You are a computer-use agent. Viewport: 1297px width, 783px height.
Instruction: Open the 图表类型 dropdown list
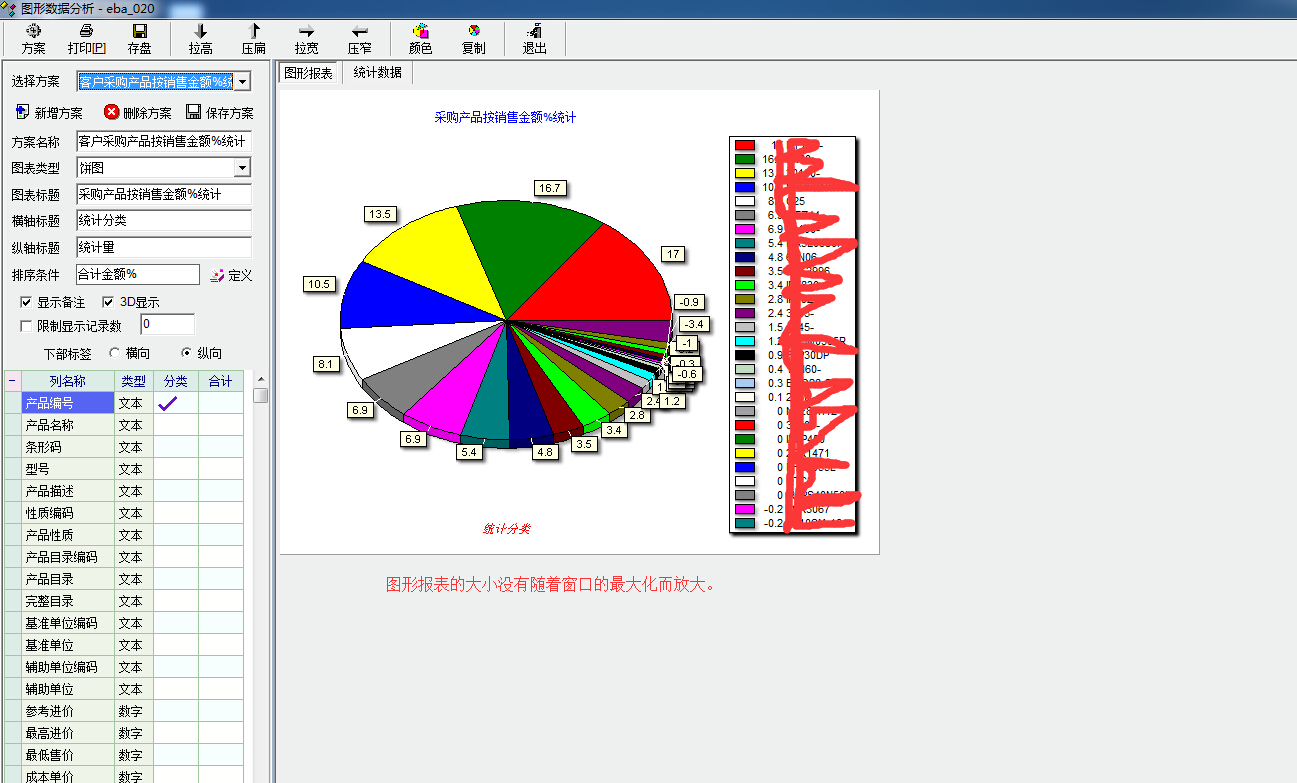242,168
